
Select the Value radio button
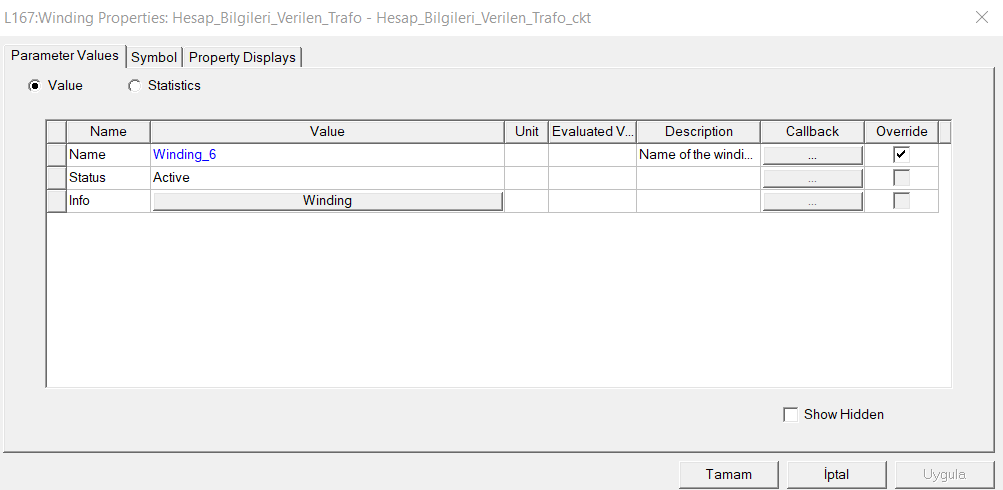pos(35,86)
